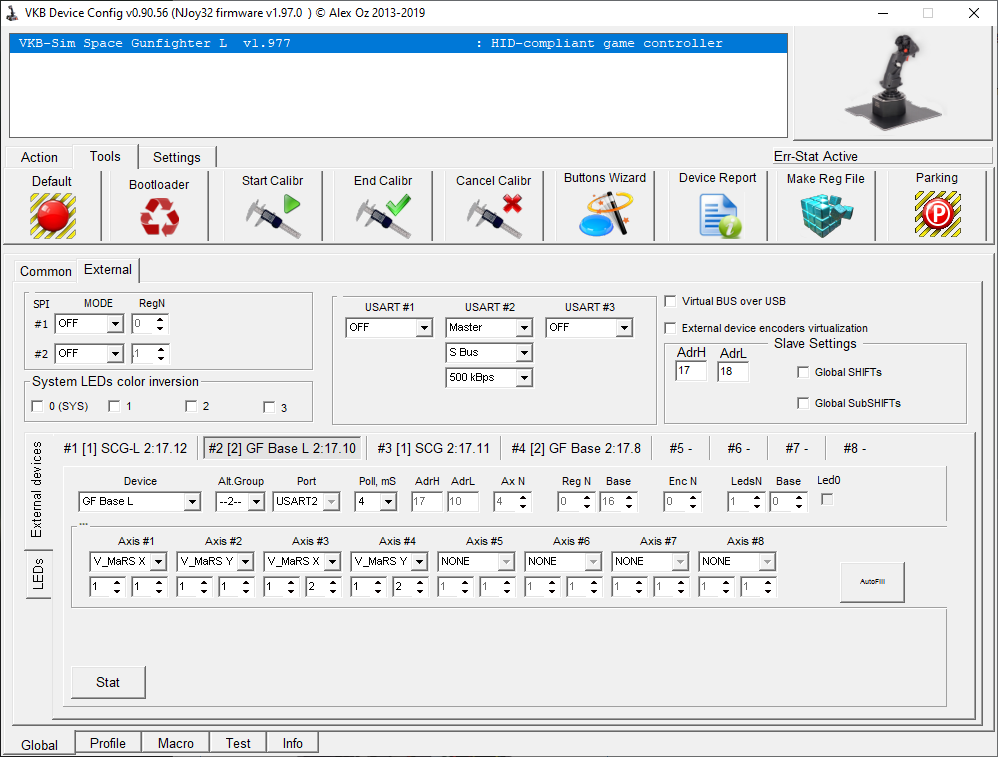Open the LEDs vertical tab

coord(38,574)
